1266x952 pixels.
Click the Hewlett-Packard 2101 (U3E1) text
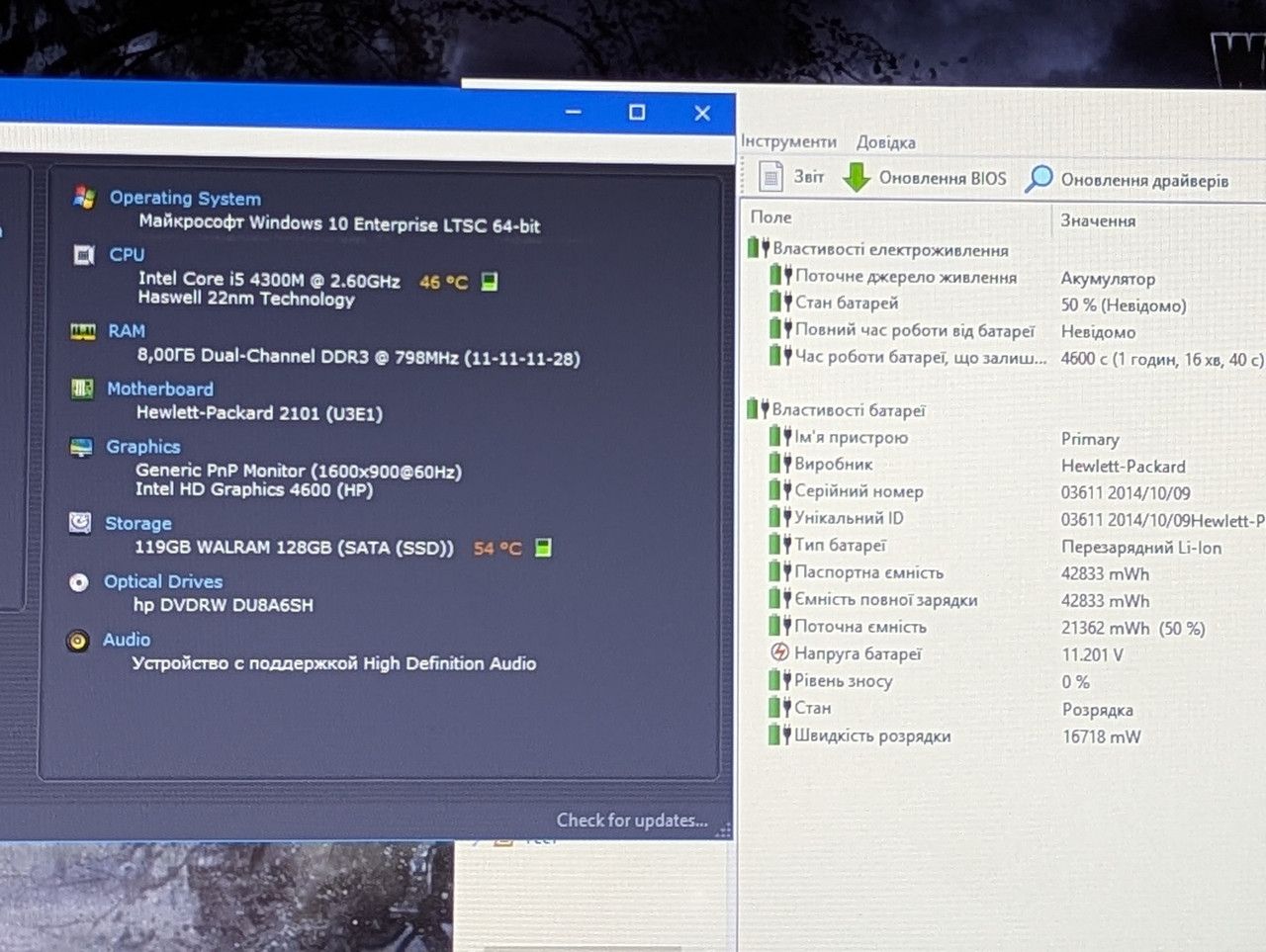pyautogui.click(x=259, y=413)
